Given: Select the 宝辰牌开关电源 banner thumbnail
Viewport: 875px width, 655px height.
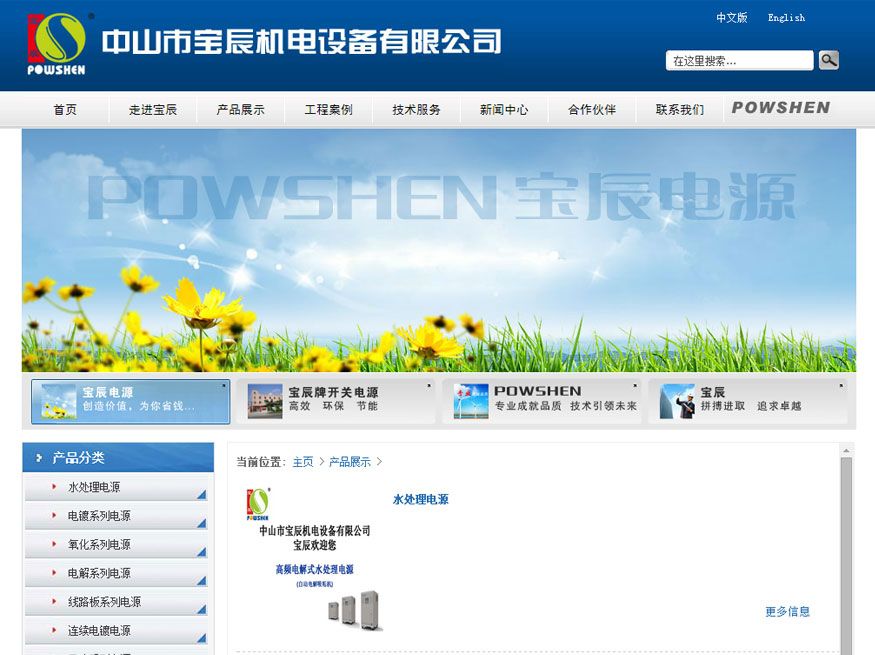Looking at the screenshot, I should [335, 402].
